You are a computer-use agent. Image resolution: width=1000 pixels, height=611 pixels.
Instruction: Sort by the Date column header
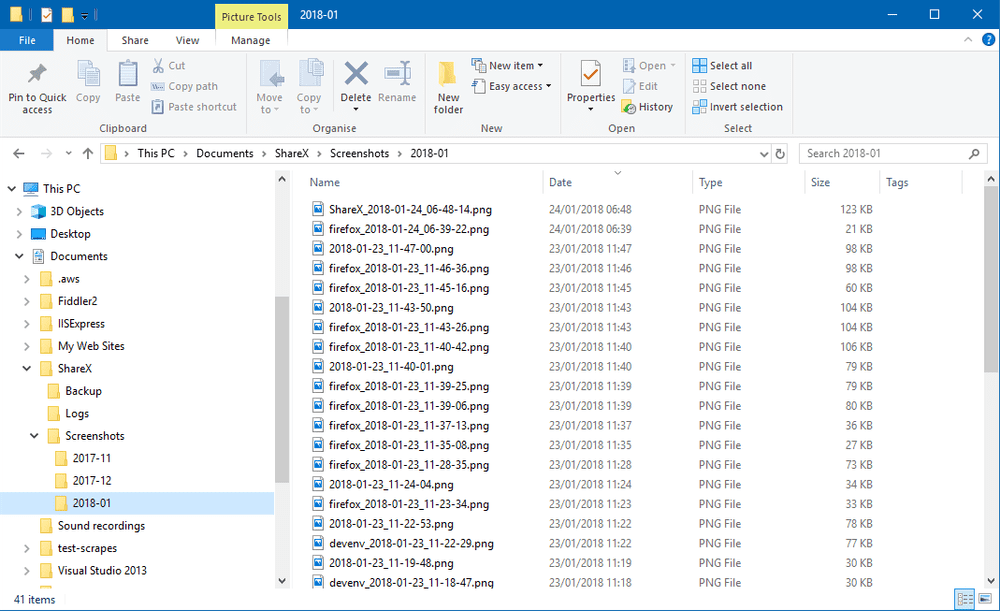coord(561,182)
